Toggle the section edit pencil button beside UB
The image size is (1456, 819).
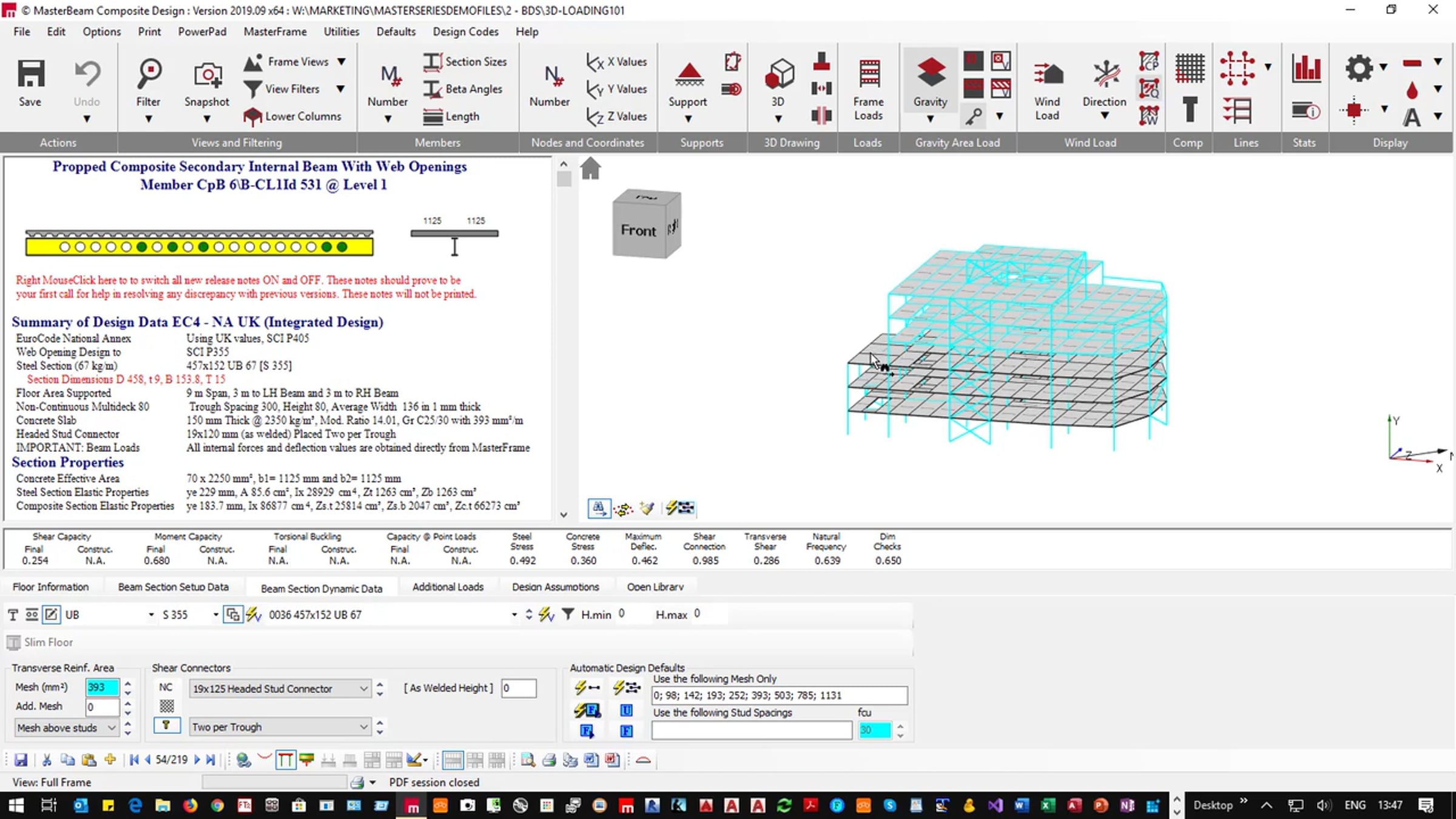pos(52,615)
